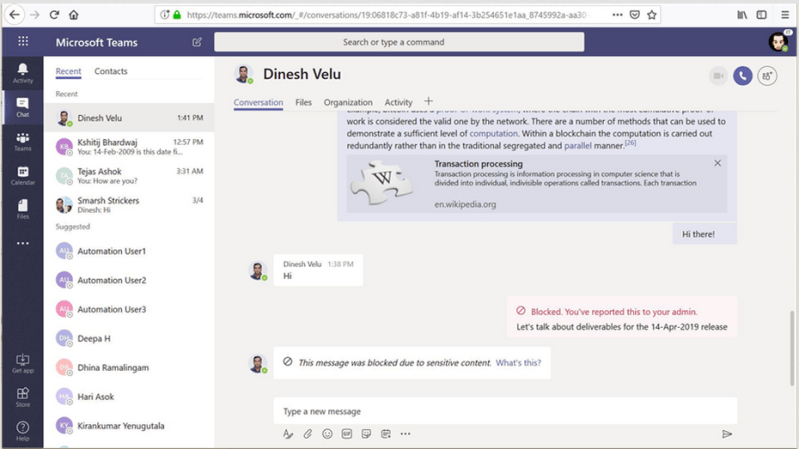799x449 pixels.
Task: Open more compose options ellipsis
Action: coord(405,434)
